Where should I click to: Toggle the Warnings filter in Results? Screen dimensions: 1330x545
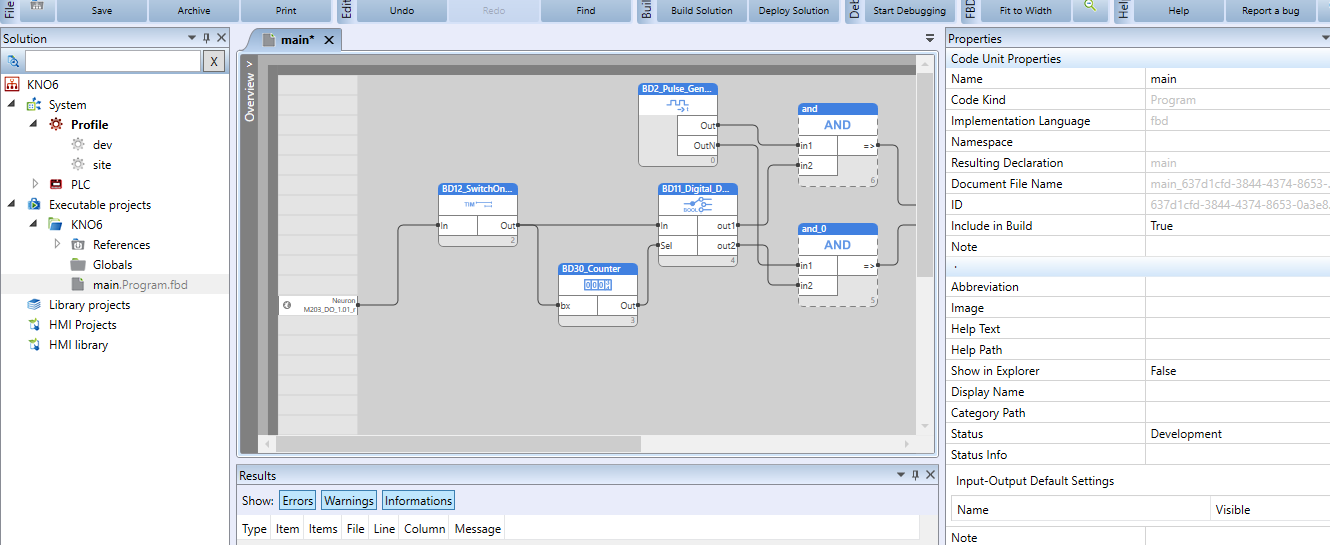(349, 501)
